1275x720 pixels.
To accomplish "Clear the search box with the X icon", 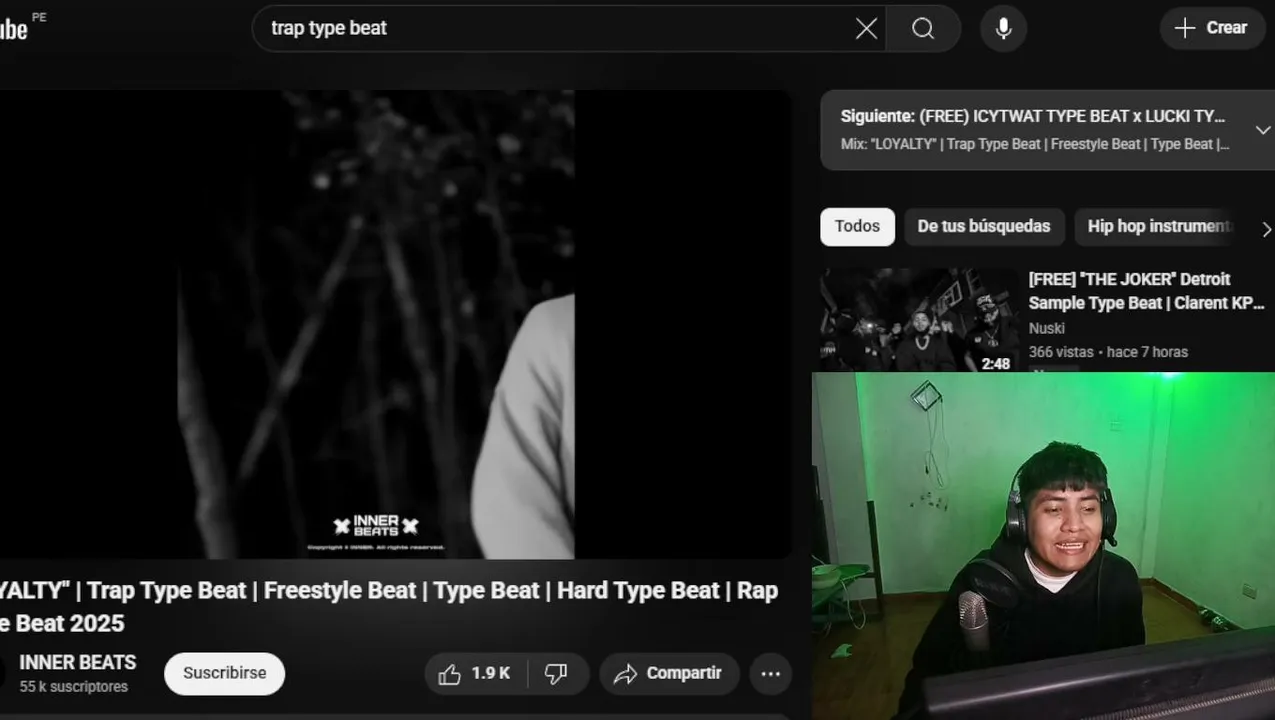I will pyautogui.click(x=866, y=28).
